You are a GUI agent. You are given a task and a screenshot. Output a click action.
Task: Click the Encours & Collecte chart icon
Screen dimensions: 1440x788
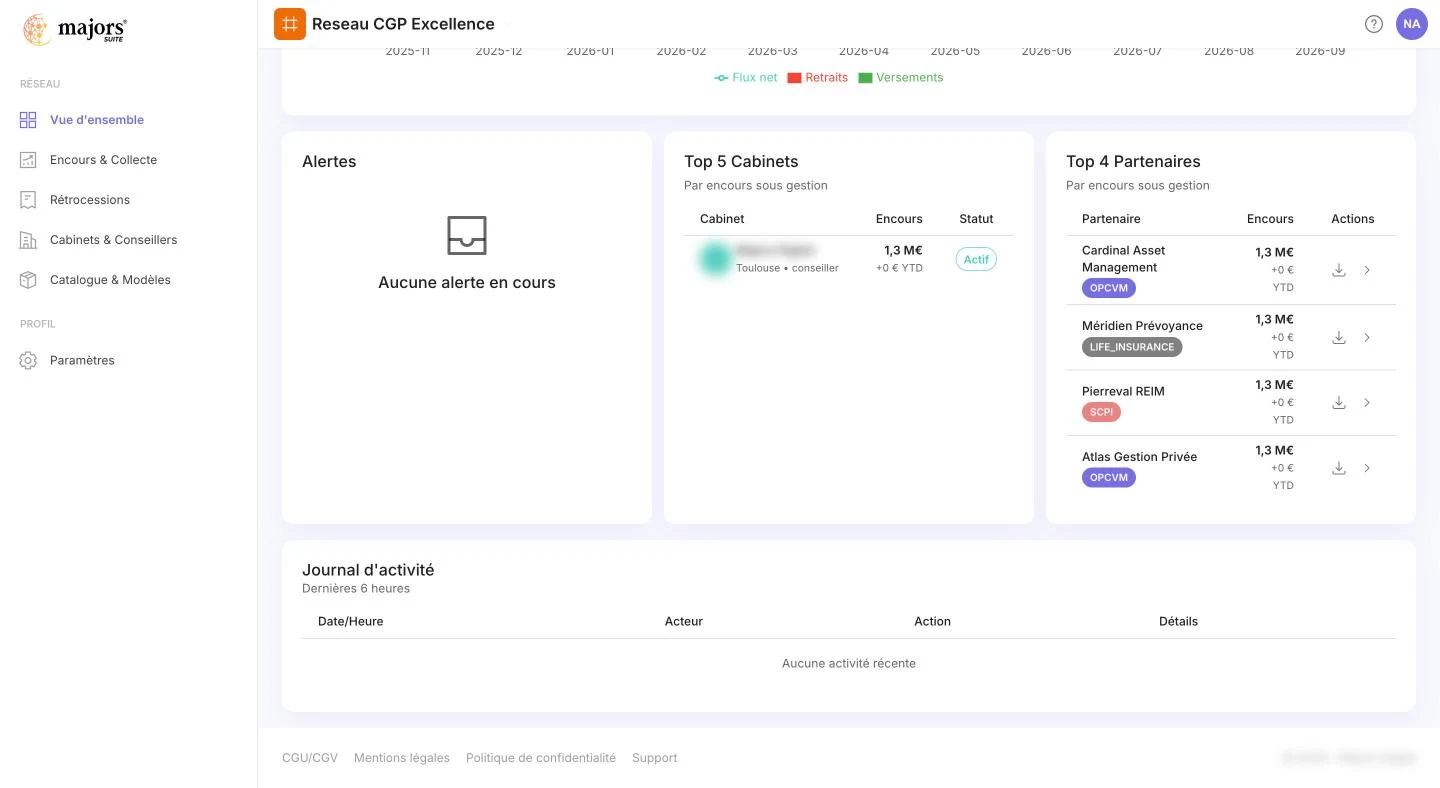28,160
